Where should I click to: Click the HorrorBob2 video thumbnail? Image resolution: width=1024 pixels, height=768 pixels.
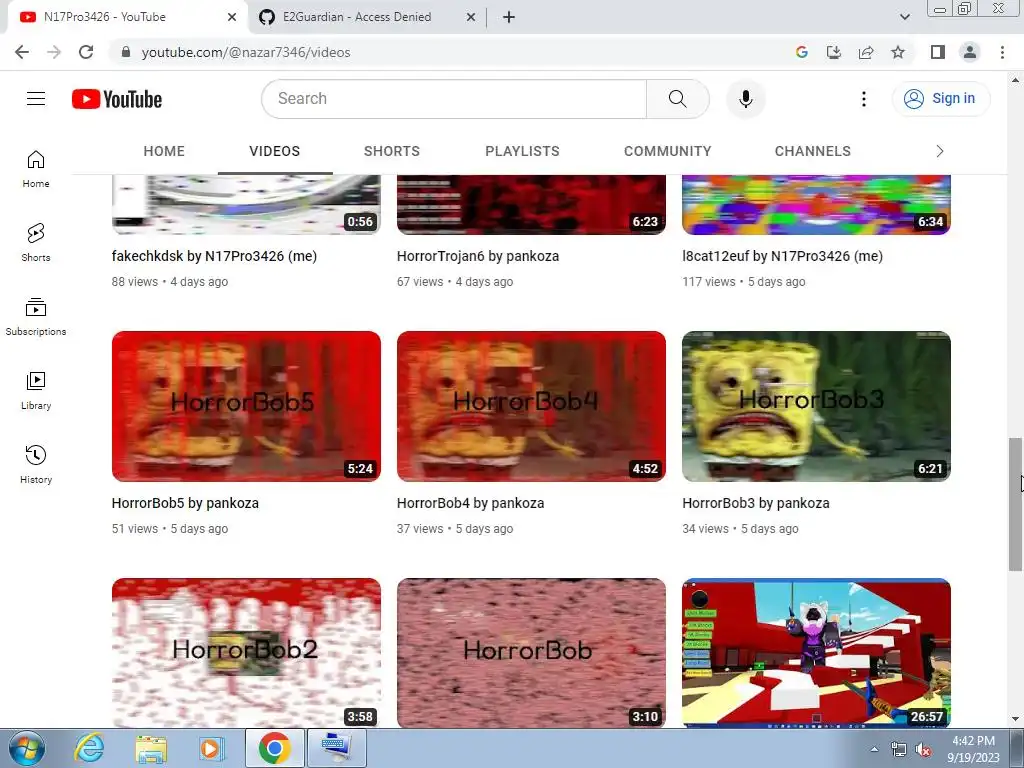246,653
